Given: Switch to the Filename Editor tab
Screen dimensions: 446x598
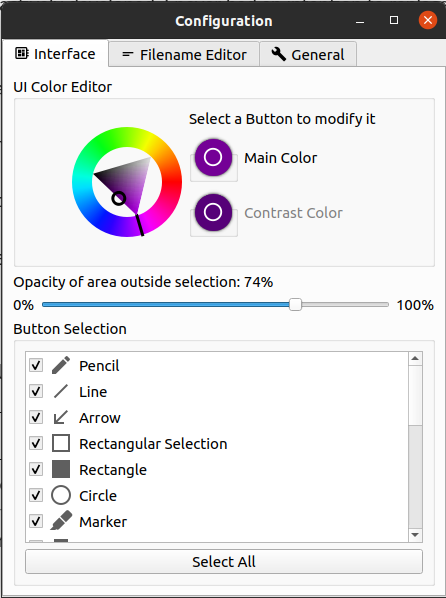Looking at the screenshot, I should pos(184,55).
